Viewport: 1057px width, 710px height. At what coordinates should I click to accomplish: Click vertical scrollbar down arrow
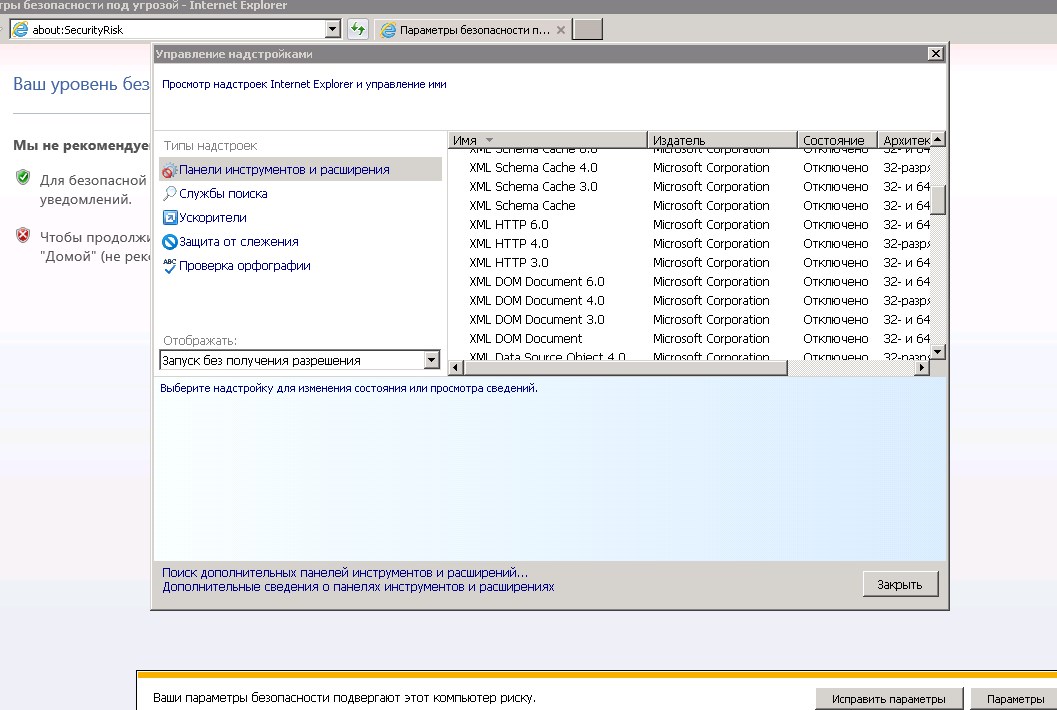click(x=938, y=352)
